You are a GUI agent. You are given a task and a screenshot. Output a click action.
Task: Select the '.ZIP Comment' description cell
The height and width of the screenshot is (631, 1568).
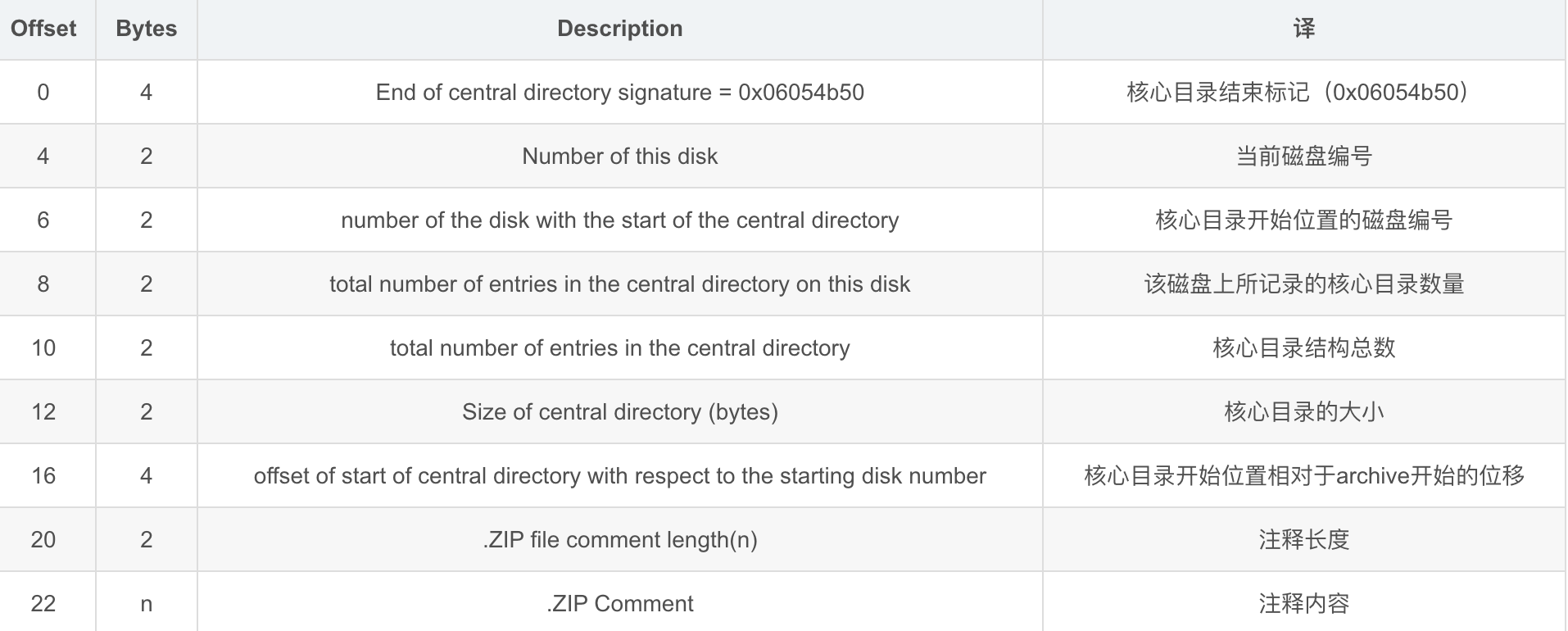click(x=619, y=604)
